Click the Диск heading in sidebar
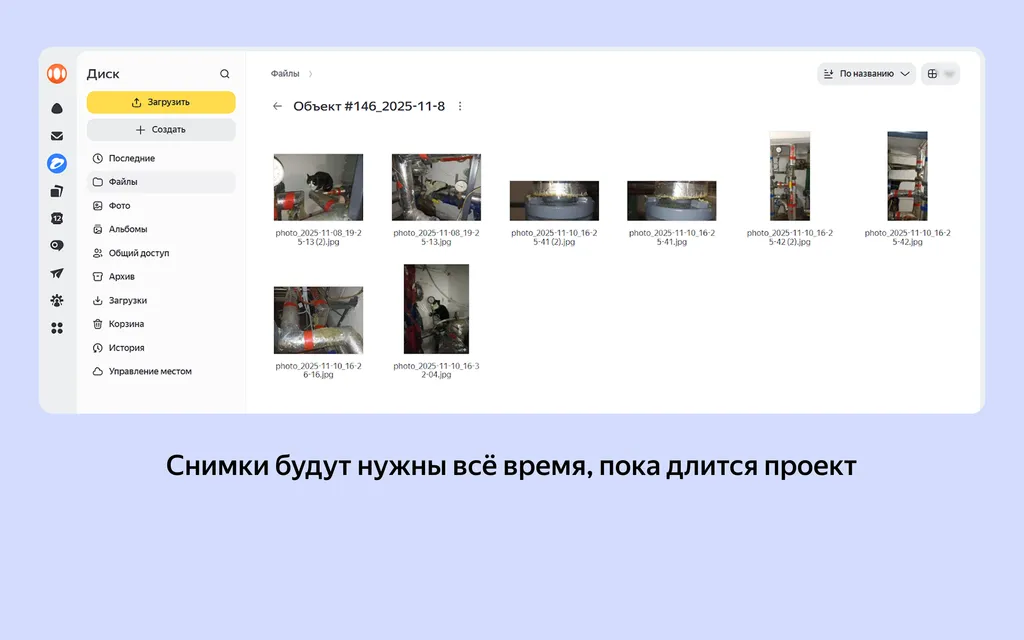 point(103,74)
